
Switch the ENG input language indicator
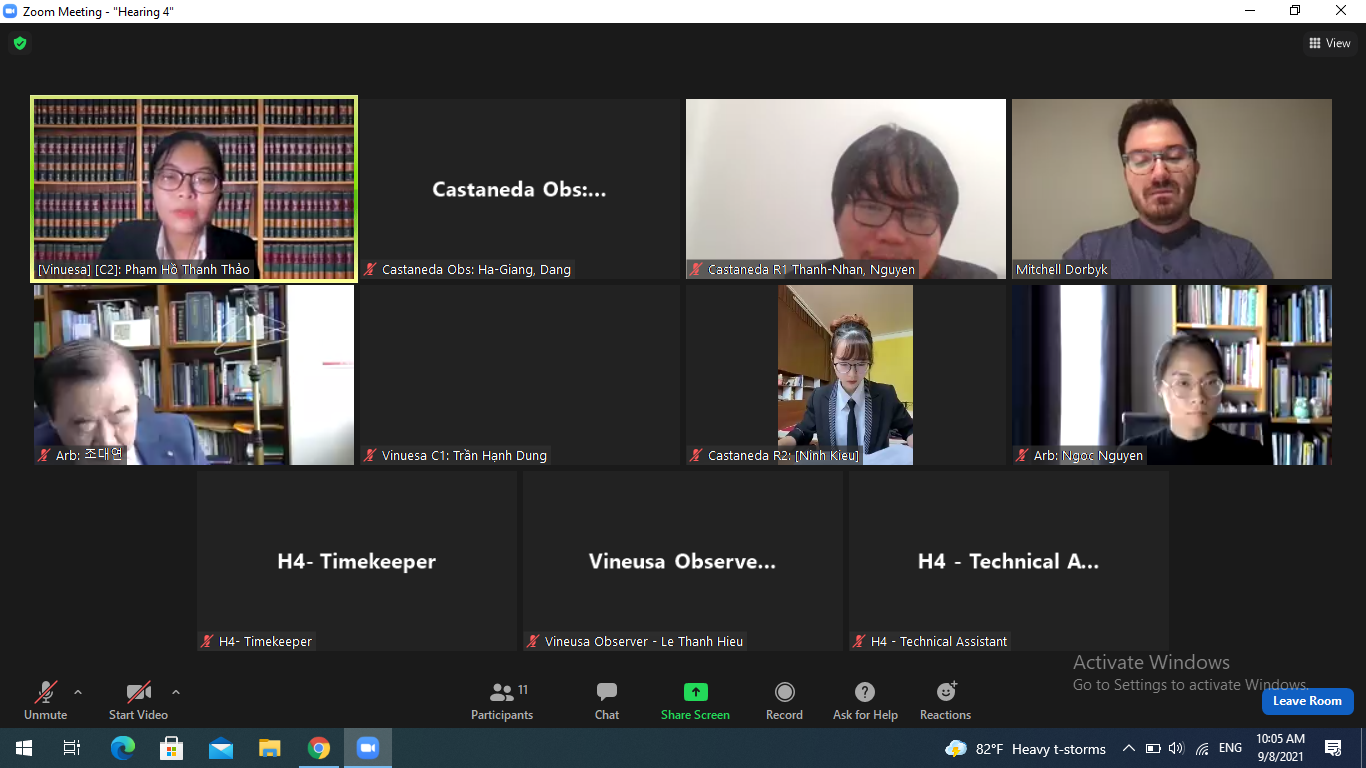pyautogui.click(x=1230, y=748)
